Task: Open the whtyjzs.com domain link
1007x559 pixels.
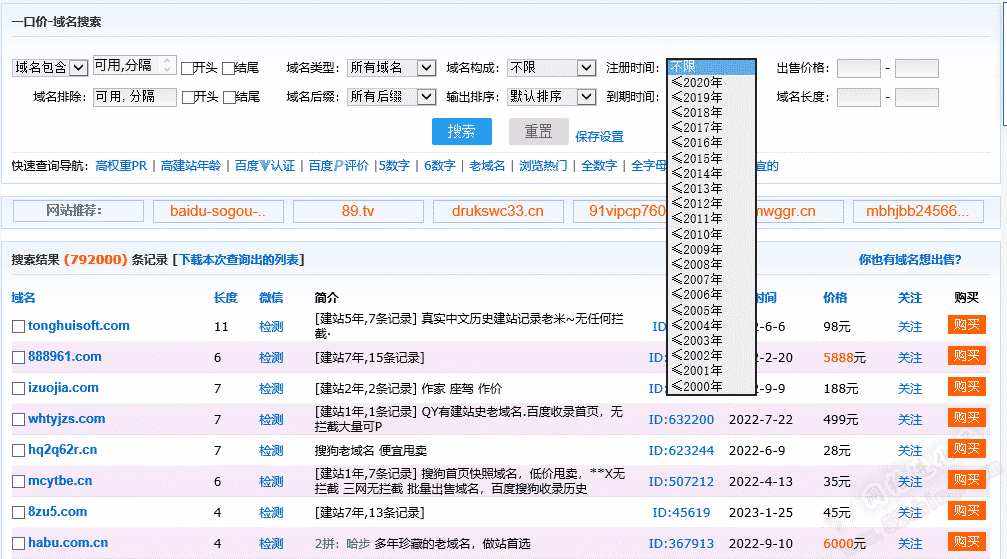Action: click(67, 419)
